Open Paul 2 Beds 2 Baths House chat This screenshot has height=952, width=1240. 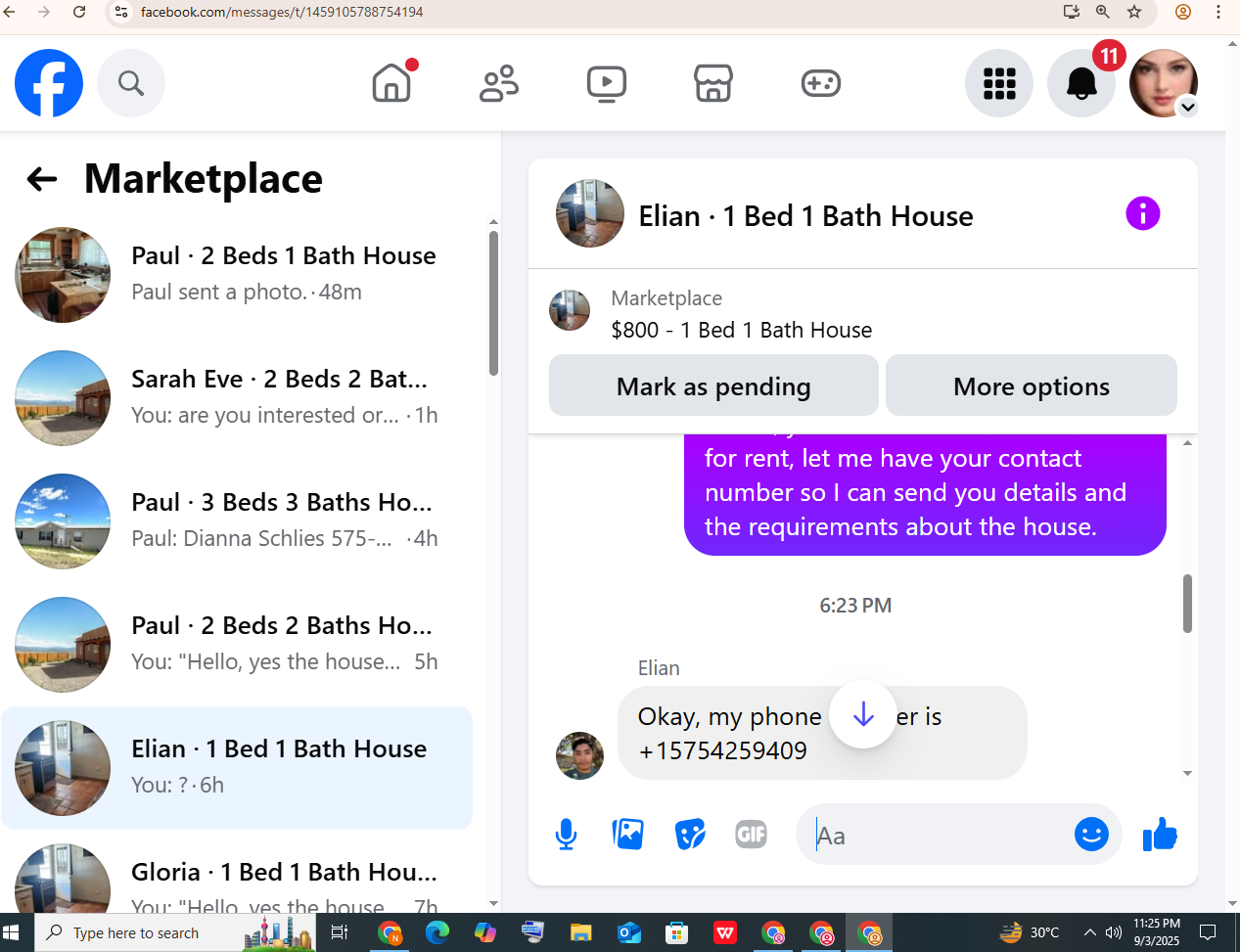click(x=237, y=645)
